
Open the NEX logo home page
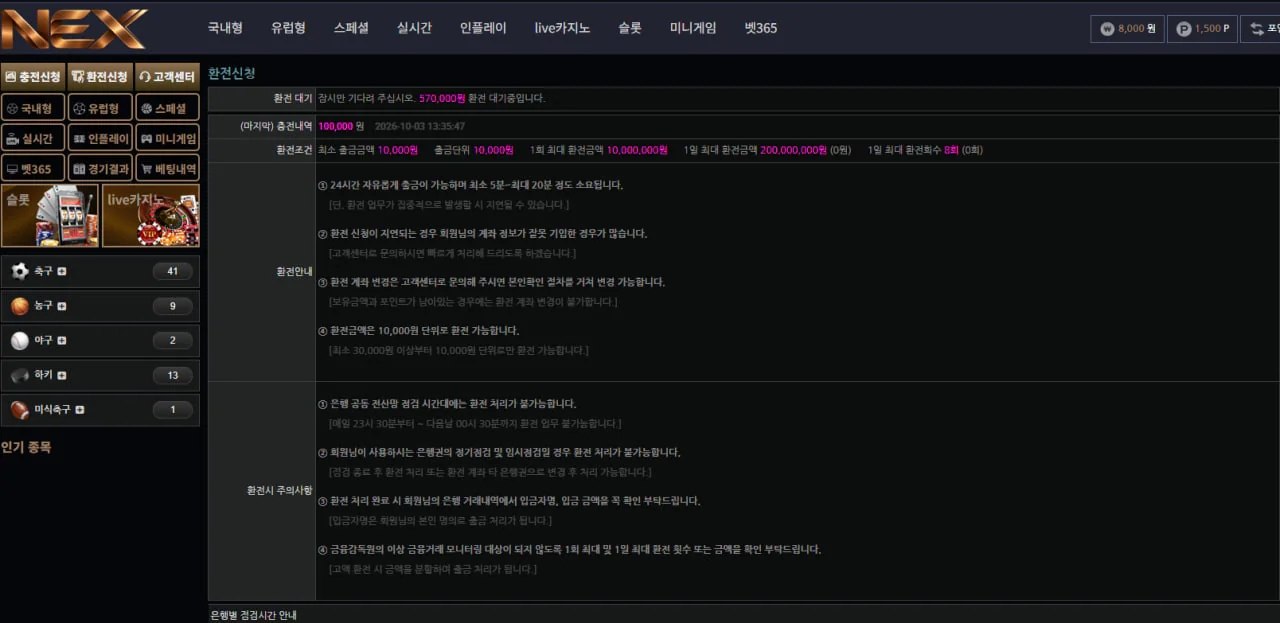[x=75, y=28]
